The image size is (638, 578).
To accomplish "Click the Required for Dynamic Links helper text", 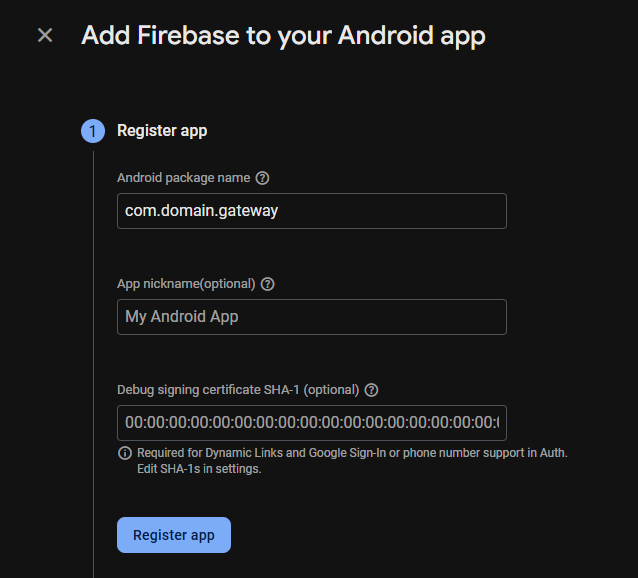I will pyautogui.click(x=352, y=453).
